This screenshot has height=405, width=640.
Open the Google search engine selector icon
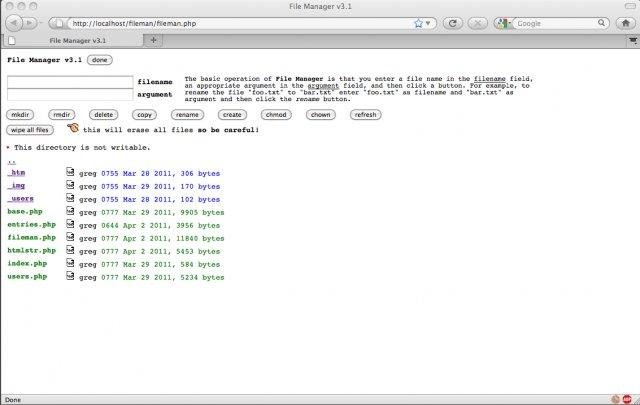tap(503, 23)
